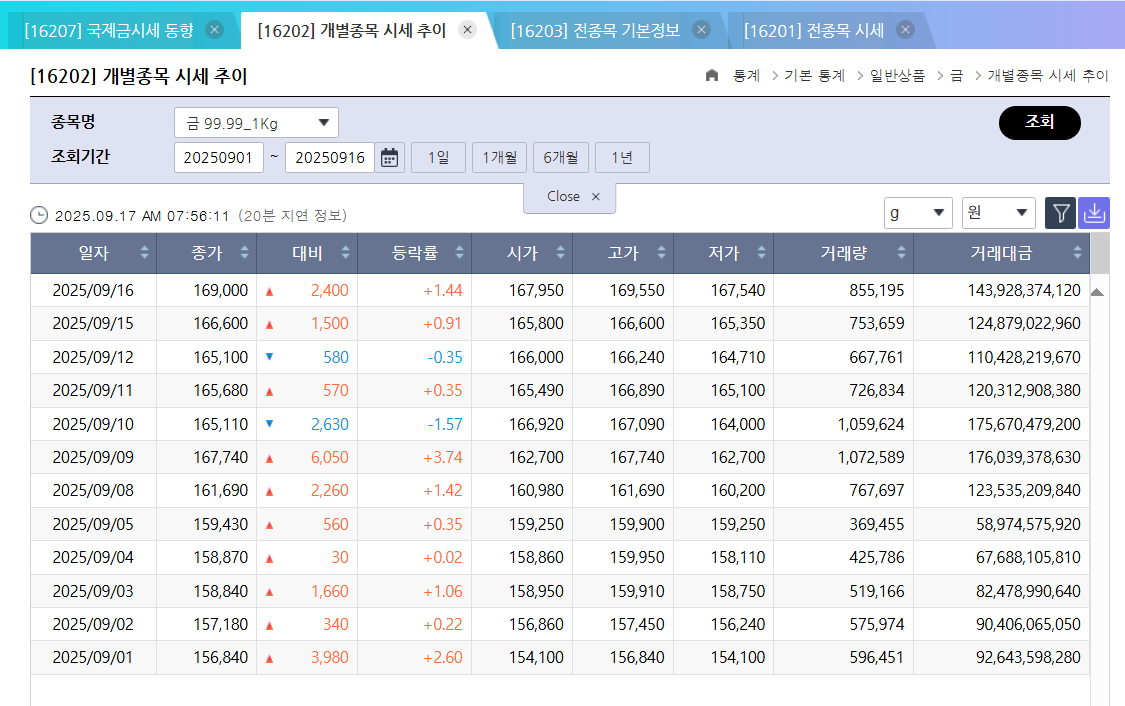This screenshot has width=1125, height=706.
Task: Click the dark filter funnel icon
Action: pos(1060,212)
